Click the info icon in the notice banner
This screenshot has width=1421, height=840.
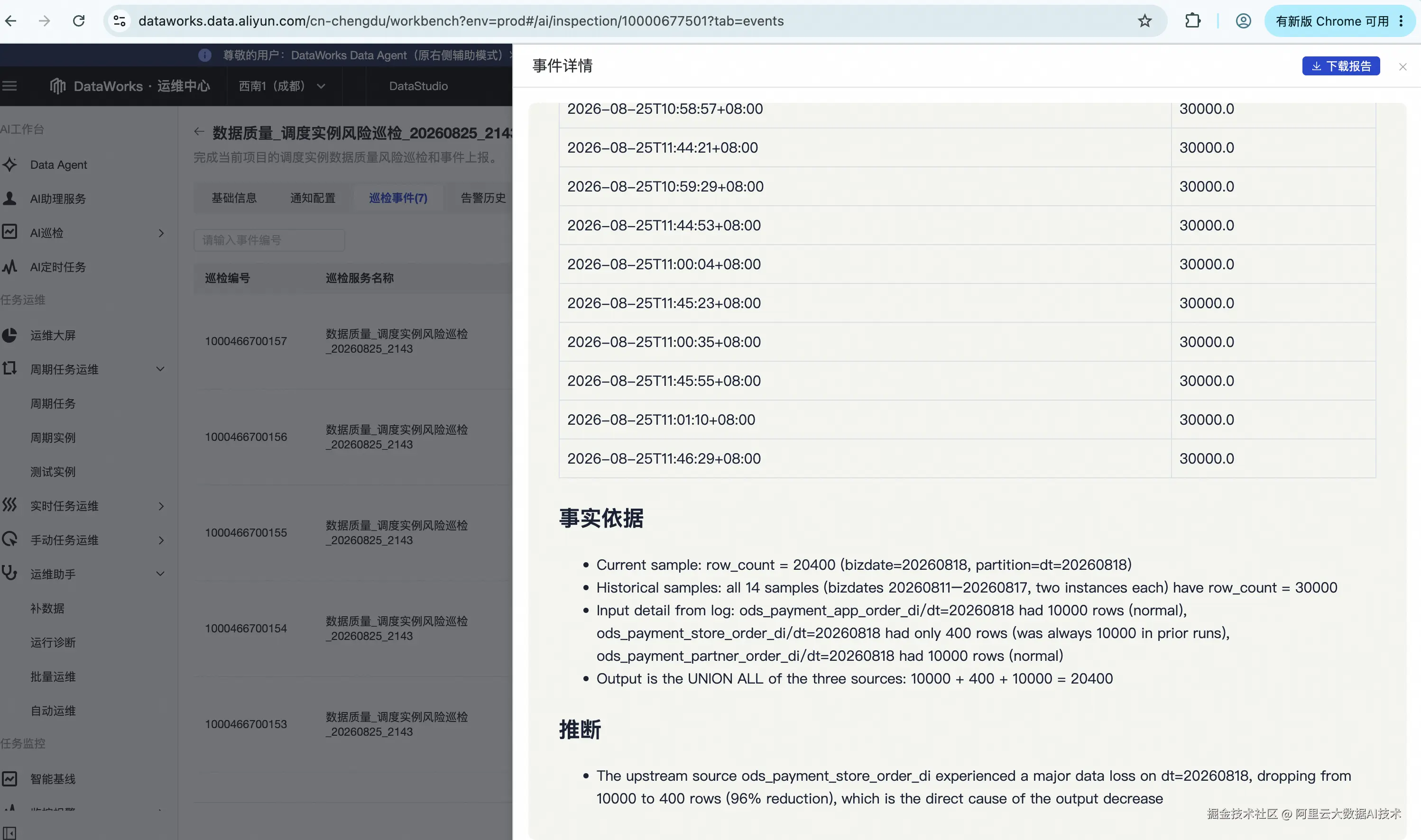point(204,55)
